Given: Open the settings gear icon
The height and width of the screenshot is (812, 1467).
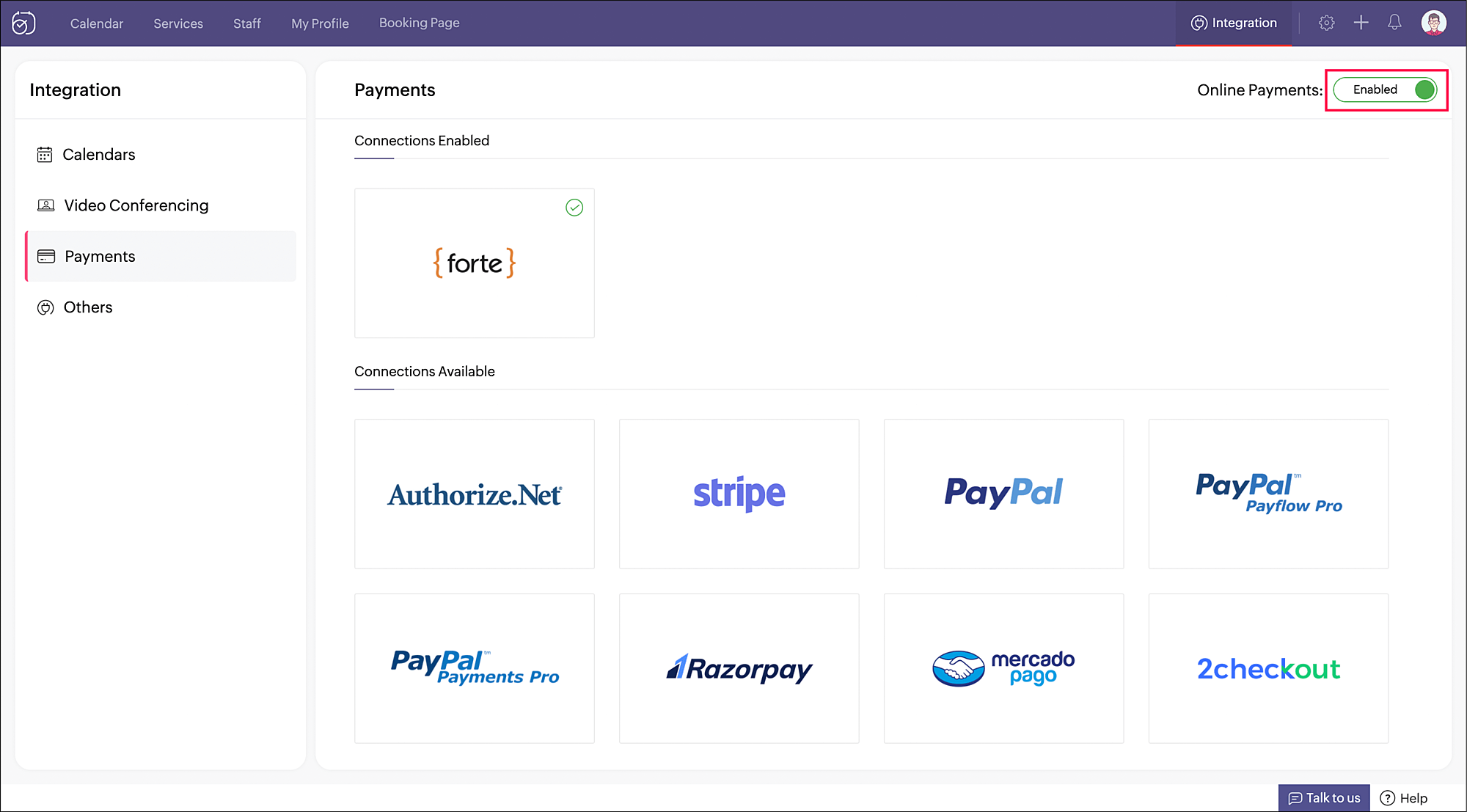Looking at the screenshot, I should [x=1326, y=23].
